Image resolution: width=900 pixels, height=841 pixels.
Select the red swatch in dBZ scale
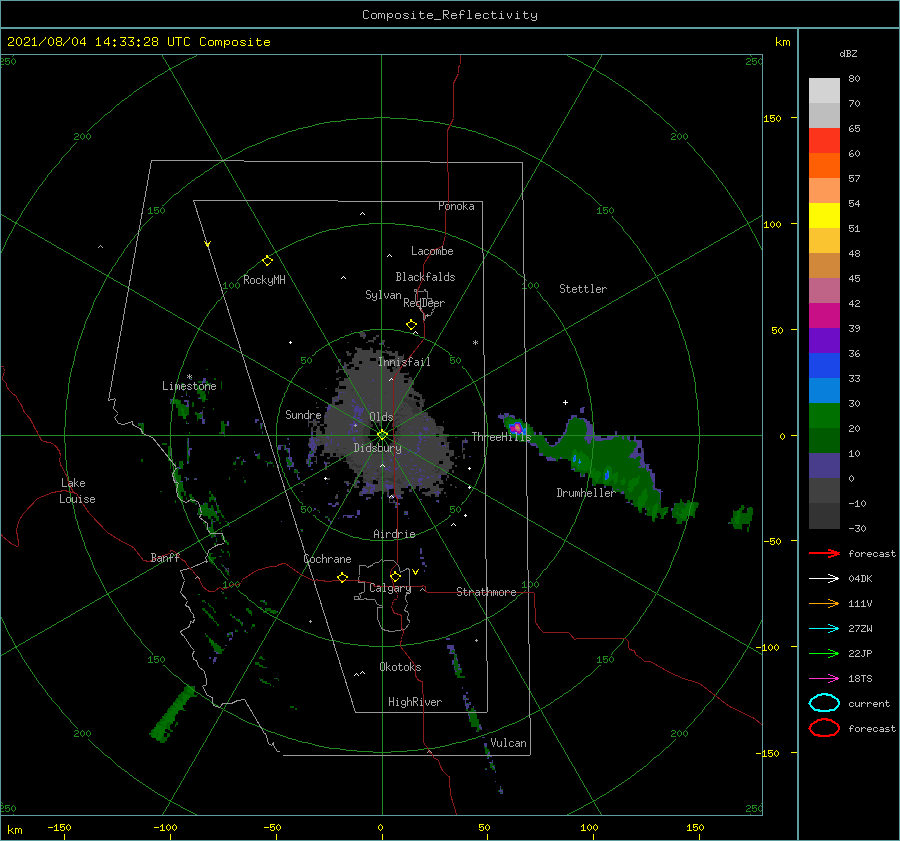[824, 141]
